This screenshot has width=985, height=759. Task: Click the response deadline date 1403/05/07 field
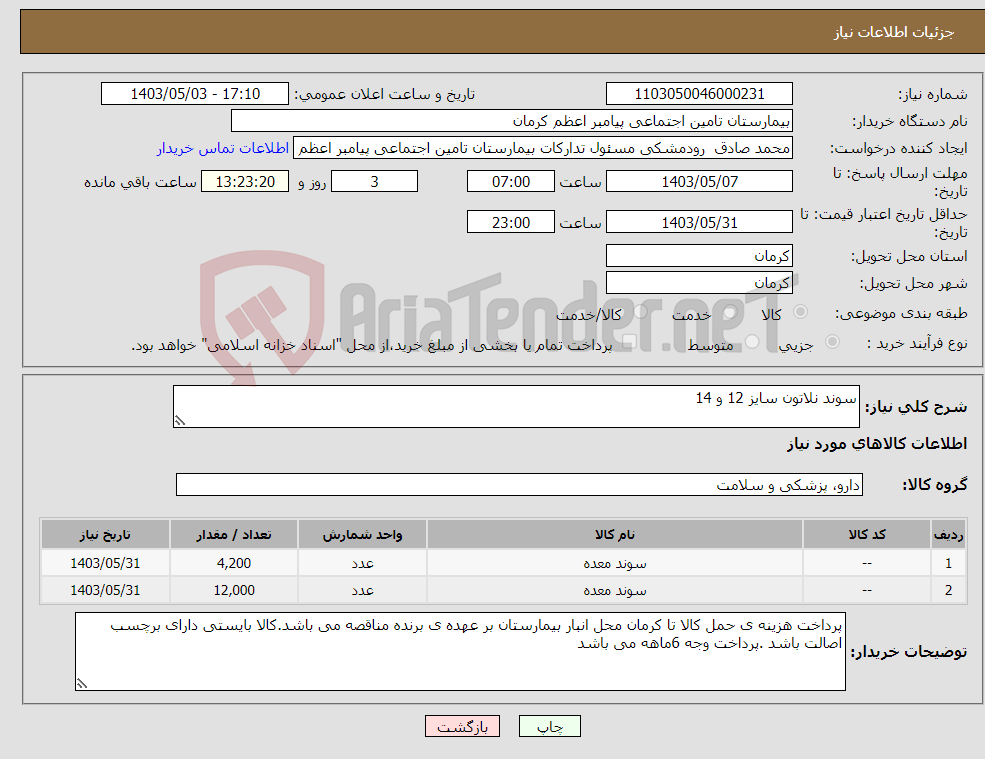pos(699,182)
